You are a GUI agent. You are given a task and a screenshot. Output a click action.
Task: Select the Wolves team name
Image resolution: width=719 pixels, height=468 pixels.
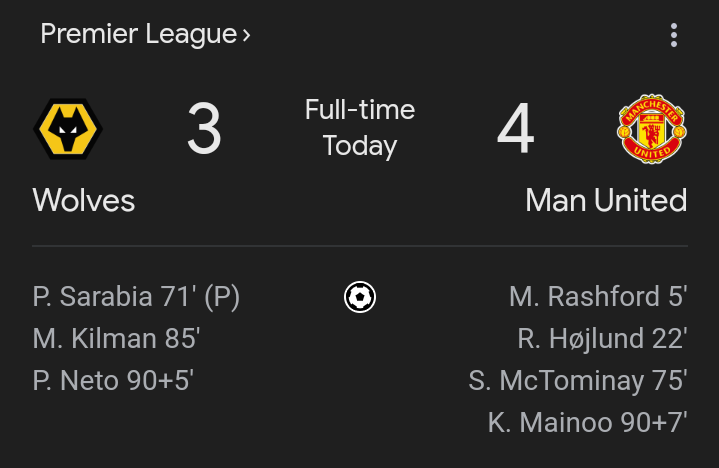(x=84, y=200)
